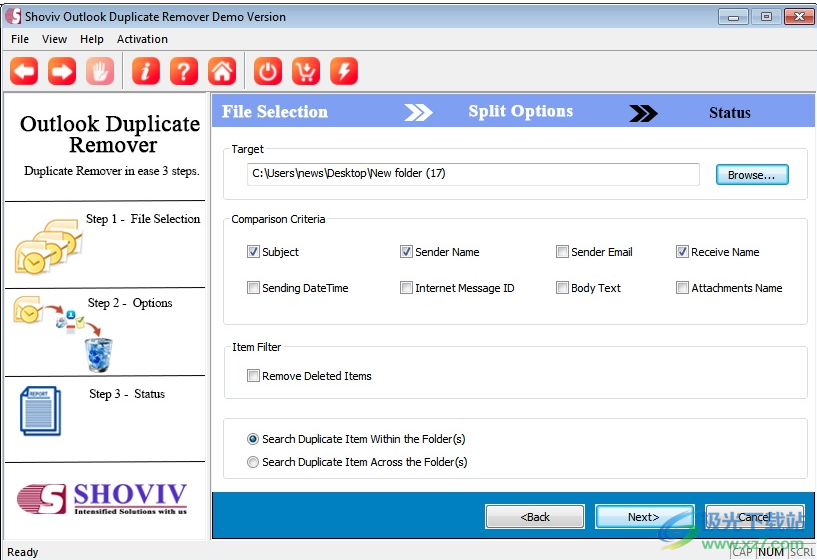Open the Help menu

point(92,39)
